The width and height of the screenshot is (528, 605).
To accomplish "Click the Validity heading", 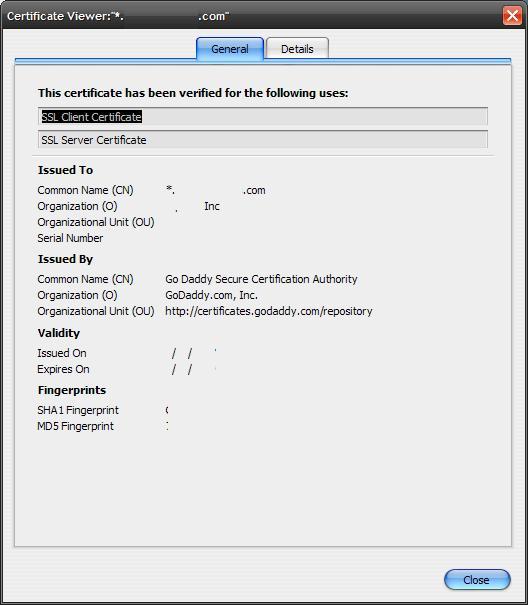I will [59, 333].
